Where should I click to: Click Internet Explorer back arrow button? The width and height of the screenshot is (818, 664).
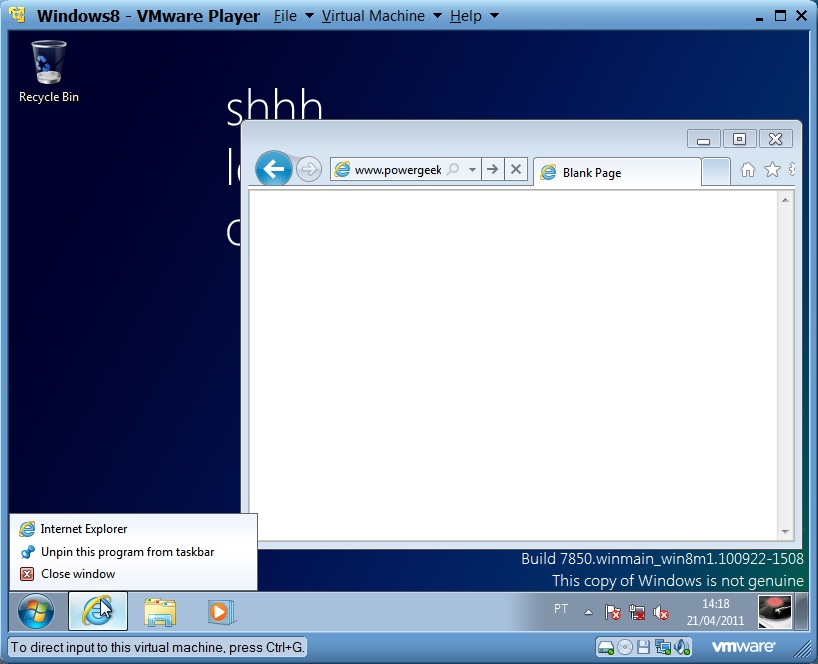(273, 168)
